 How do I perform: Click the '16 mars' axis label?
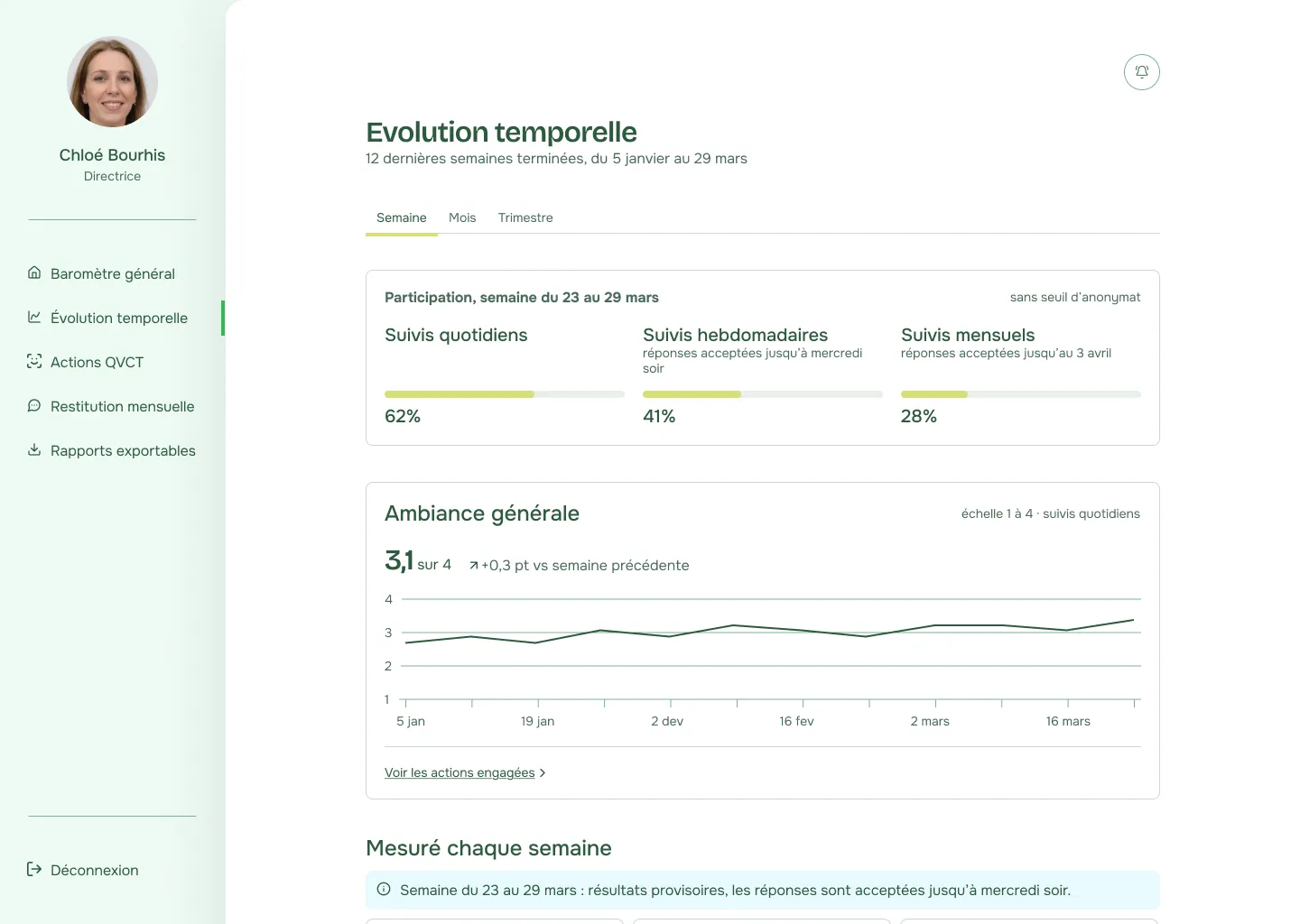coord(1068,721)
